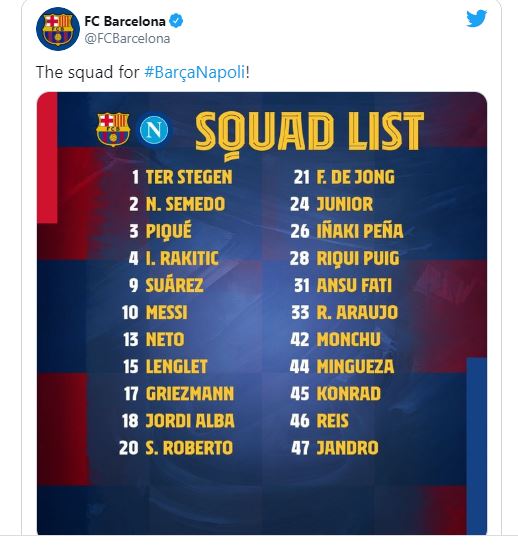
Task: Click SUÁREZ at number 9
Action: pos(174,285)
